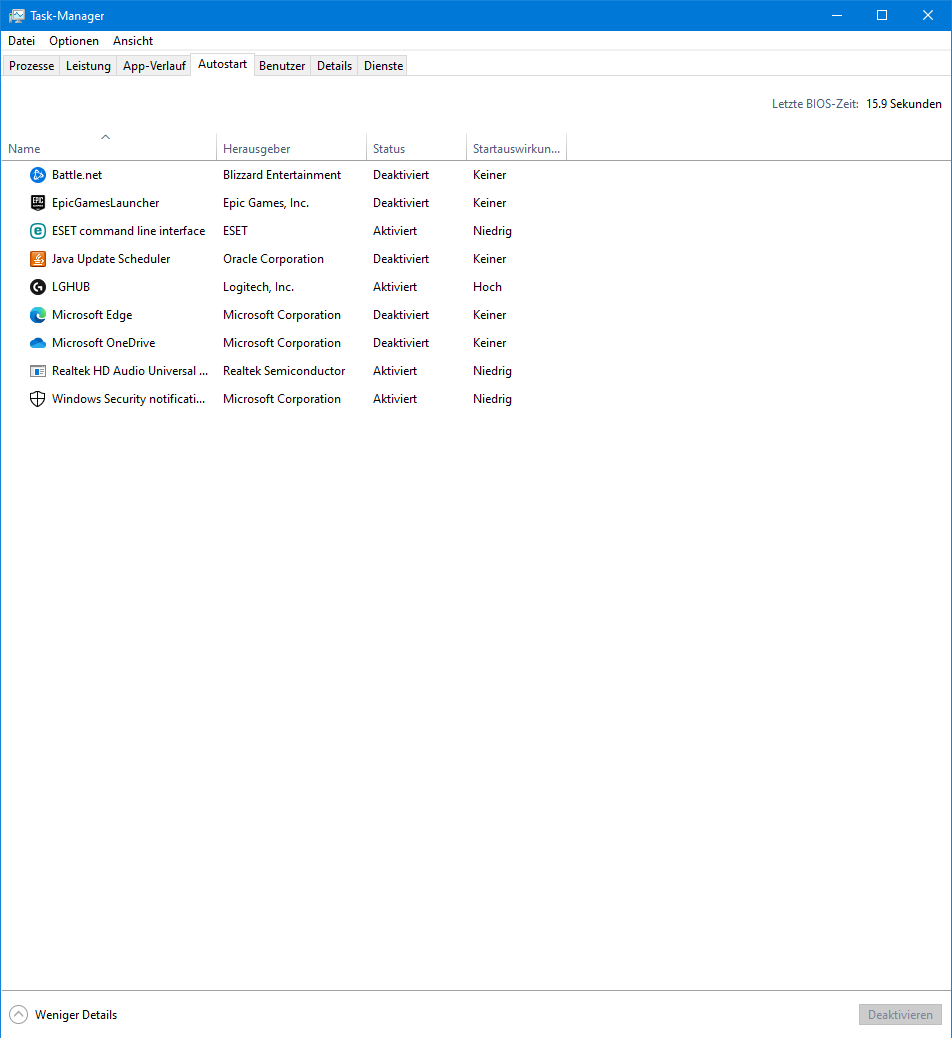Image resolution: width=952 pixels, height=1038 pixels.
Task: Click the Realtek HD Audio icon
Action: 38,371
